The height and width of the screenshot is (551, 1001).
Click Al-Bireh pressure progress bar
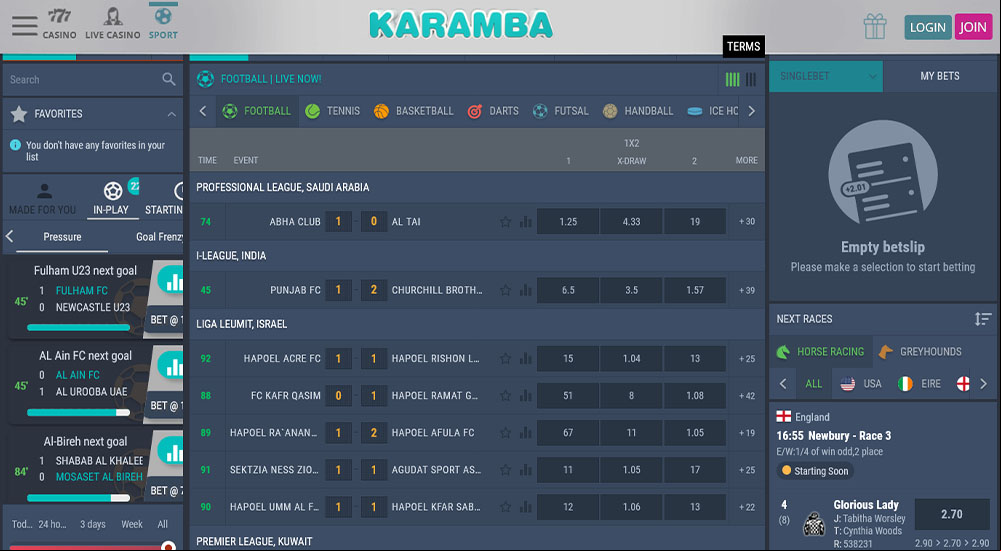tap(78, 498)
